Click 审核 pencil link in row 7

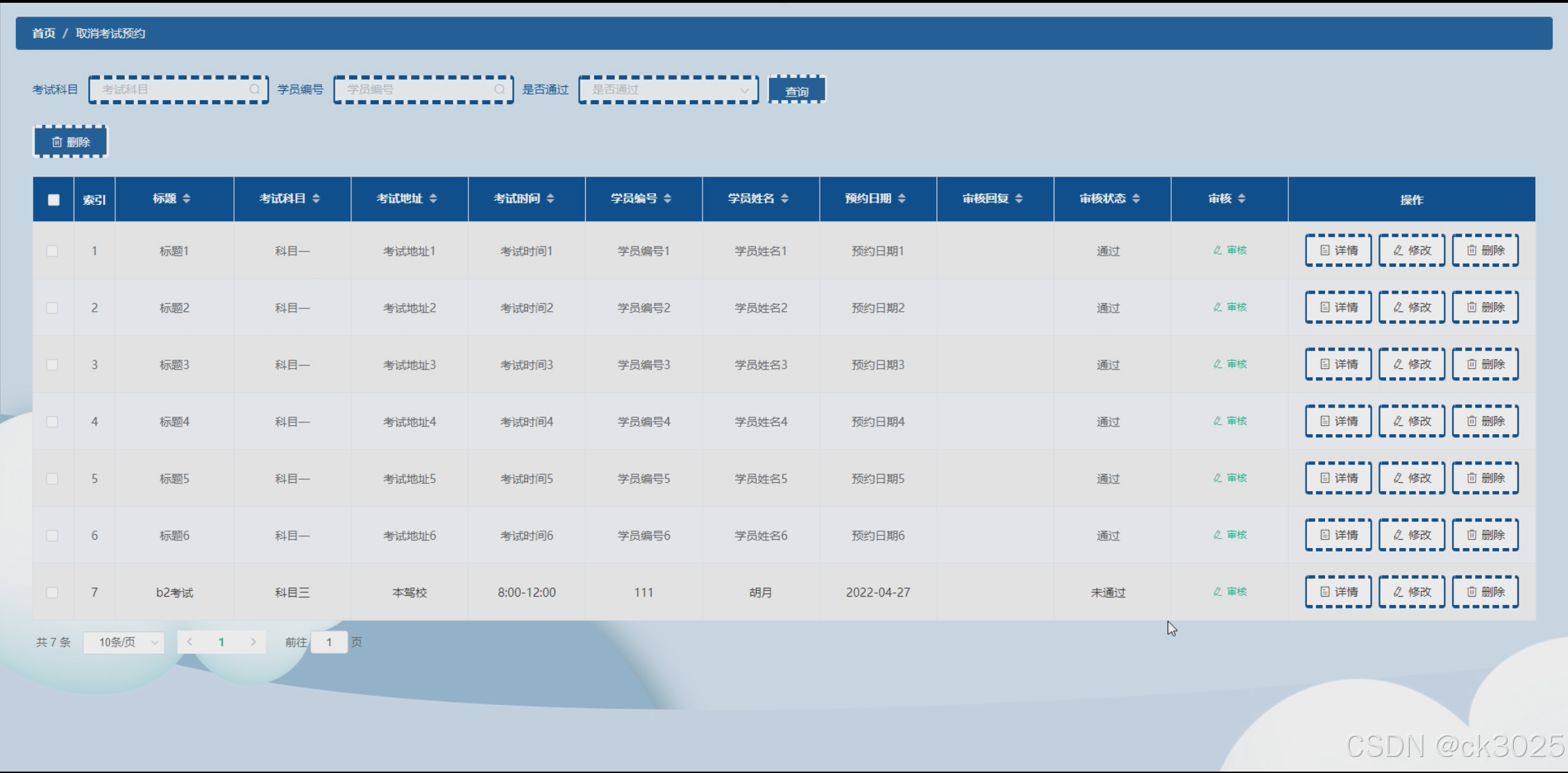(x=1230, y=592)
